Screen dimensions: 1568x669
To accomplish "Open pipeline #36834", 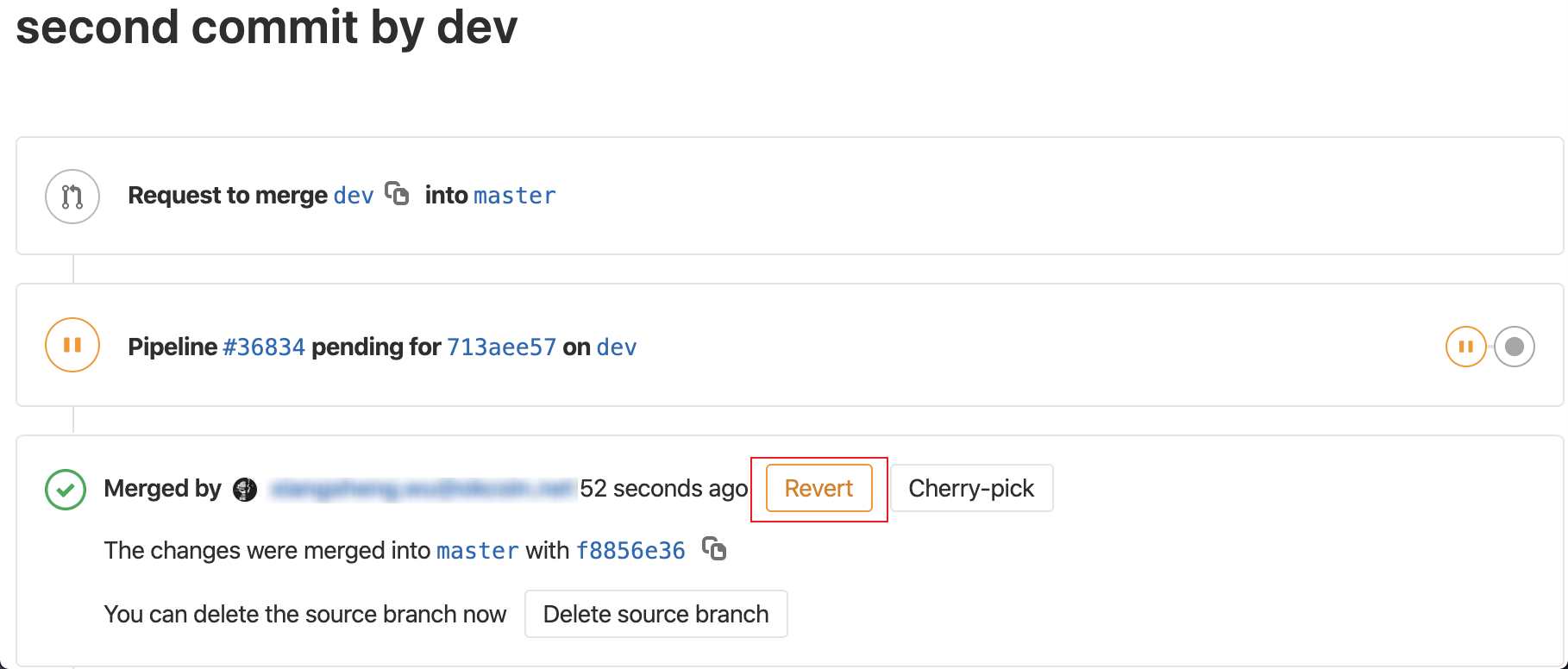I will (x=264, y=347).
